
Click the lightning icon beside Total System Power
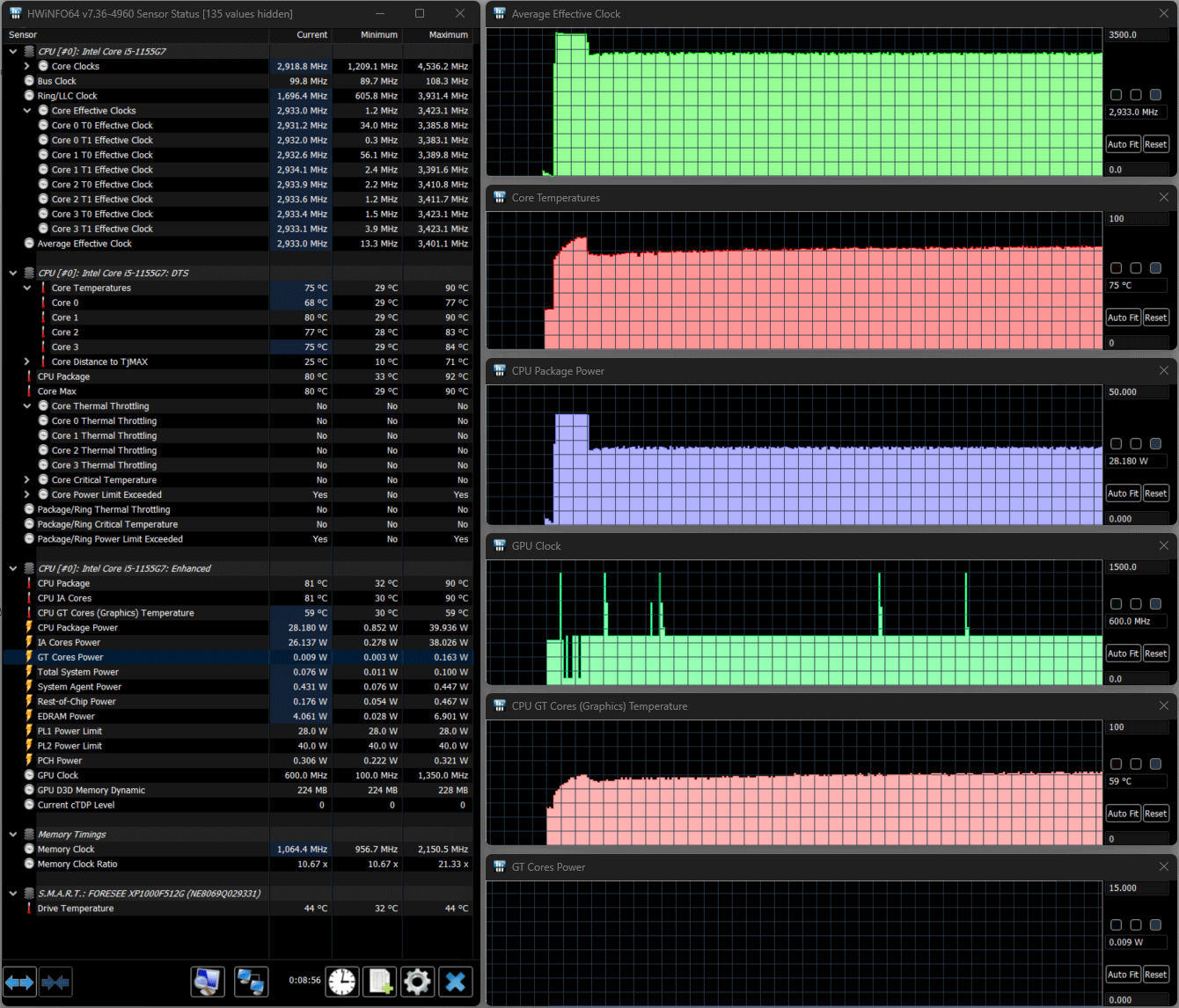[29, 672]
